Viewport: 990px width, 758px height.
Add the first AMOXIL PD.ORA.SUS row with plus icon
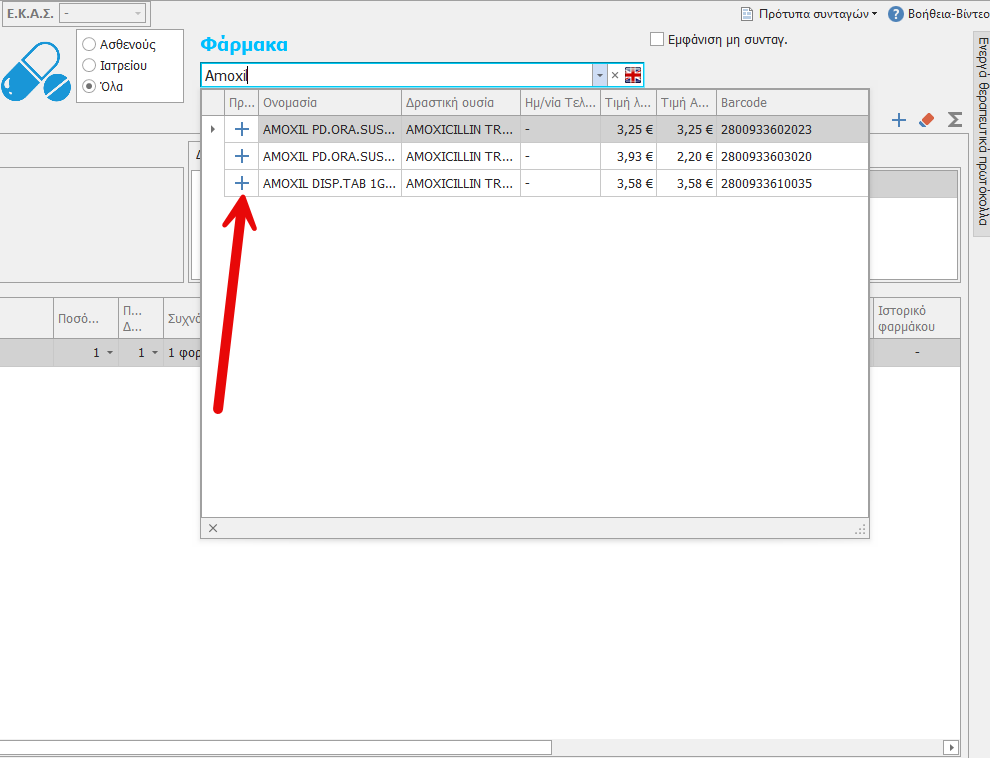click(x=241, y=129)
